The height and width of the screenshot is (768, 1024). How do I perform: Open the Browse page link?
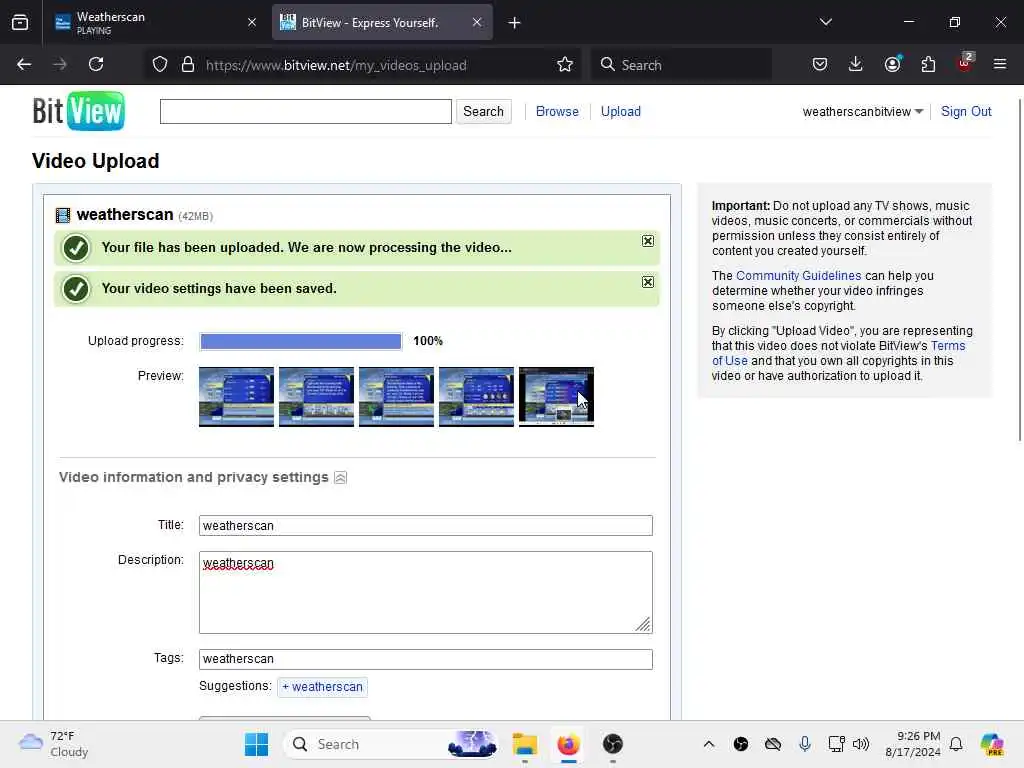tap(557, 112)
